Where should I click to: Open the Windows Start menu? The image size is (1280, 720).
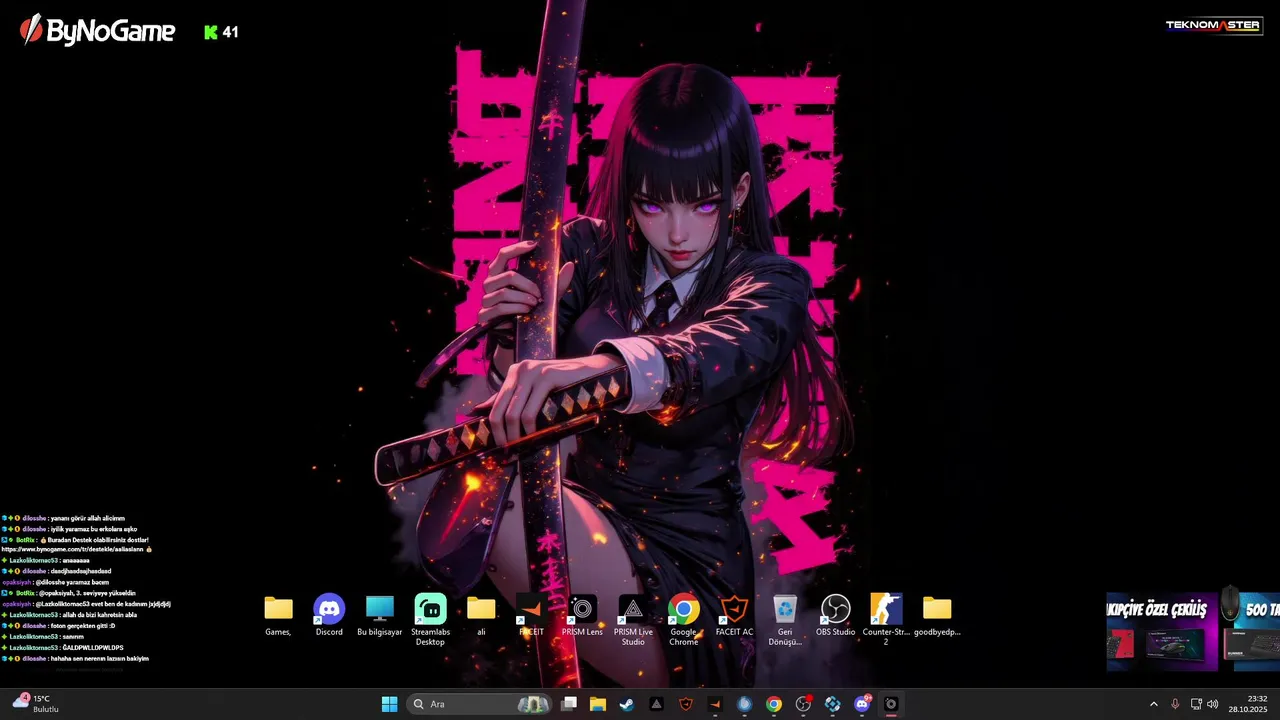pyautogui.click(x=389, y=704)
